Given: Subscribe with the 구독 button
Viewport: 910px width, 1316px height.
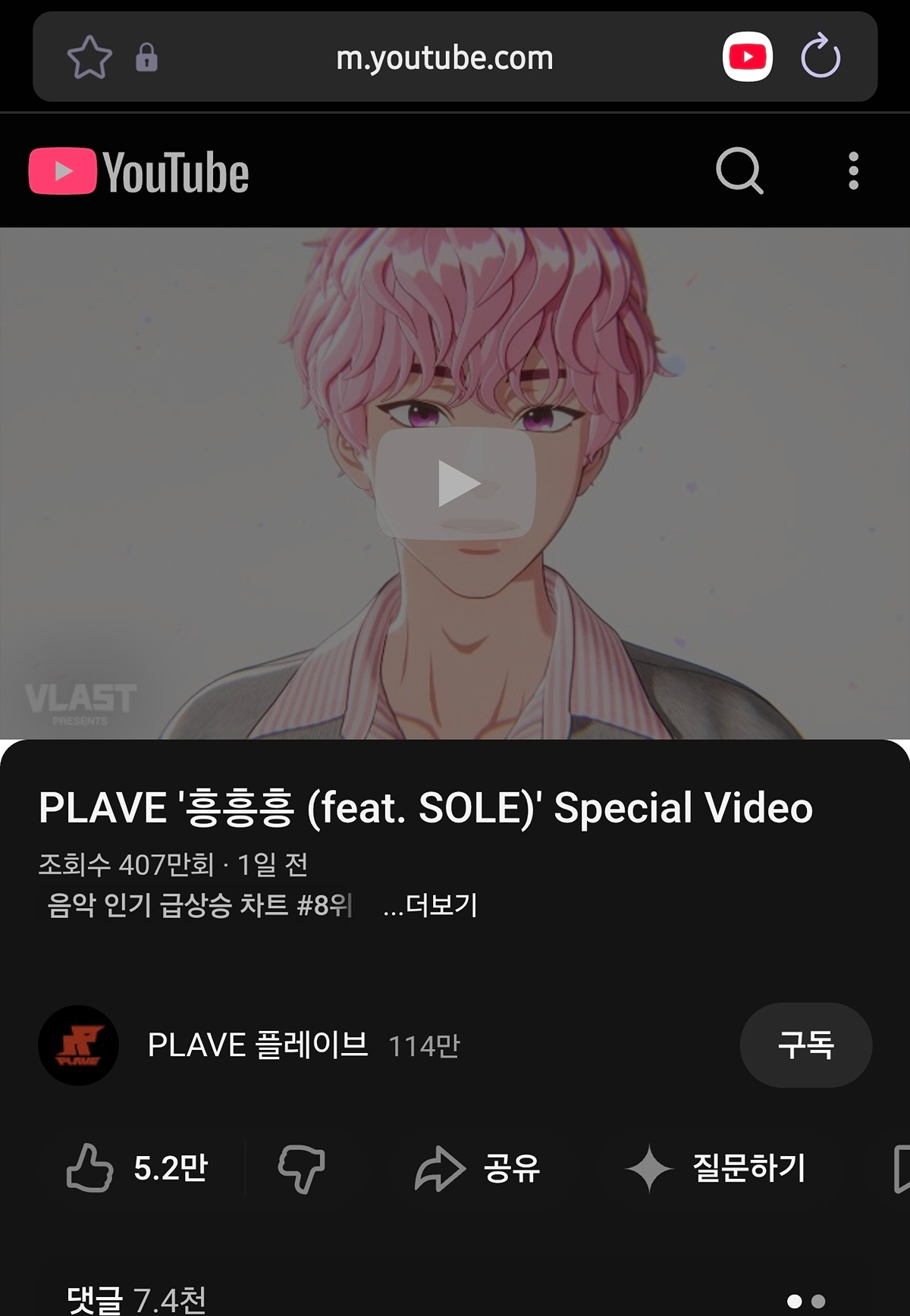Looking at the screenshot, I should (x=806, y=1045).
